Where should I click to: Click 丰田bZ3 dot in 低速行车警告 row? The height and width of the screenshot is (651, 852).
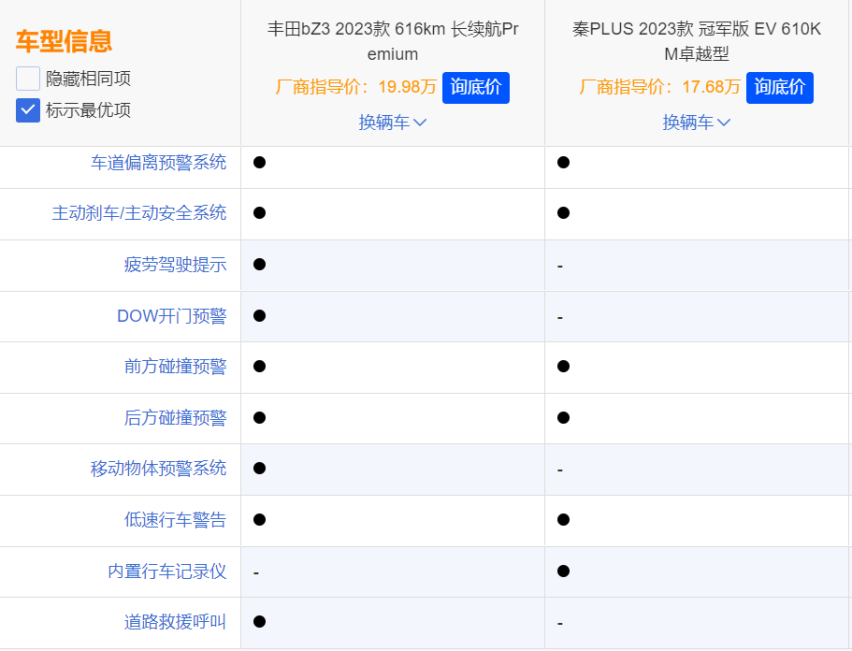pos(259,520)
